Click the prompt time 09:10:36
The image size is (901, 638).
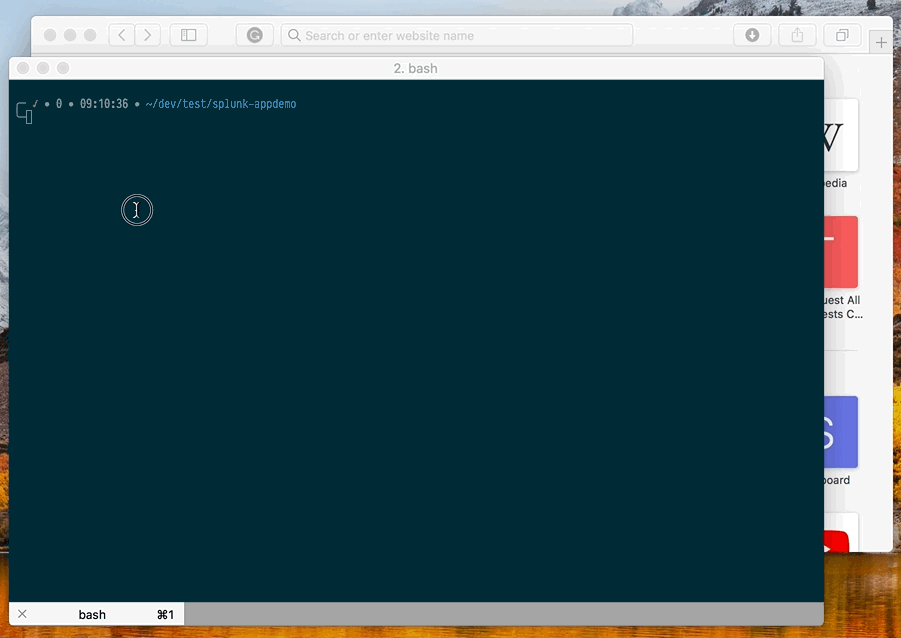click(104, 104)
